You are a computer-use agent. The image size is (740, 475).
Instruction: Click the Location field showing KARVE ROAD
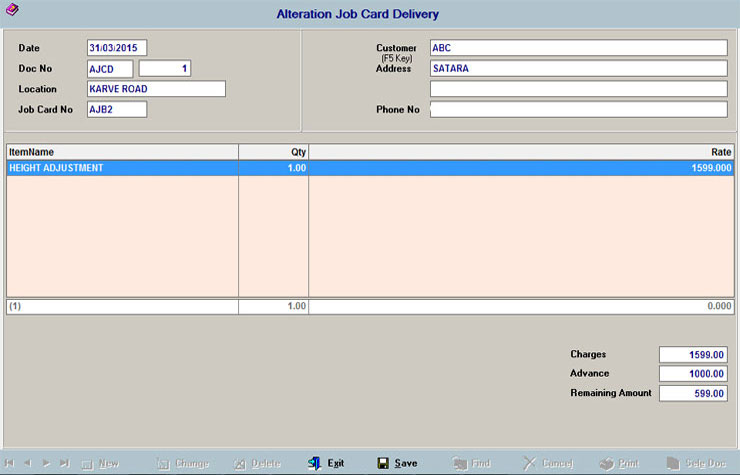[155, 89]
